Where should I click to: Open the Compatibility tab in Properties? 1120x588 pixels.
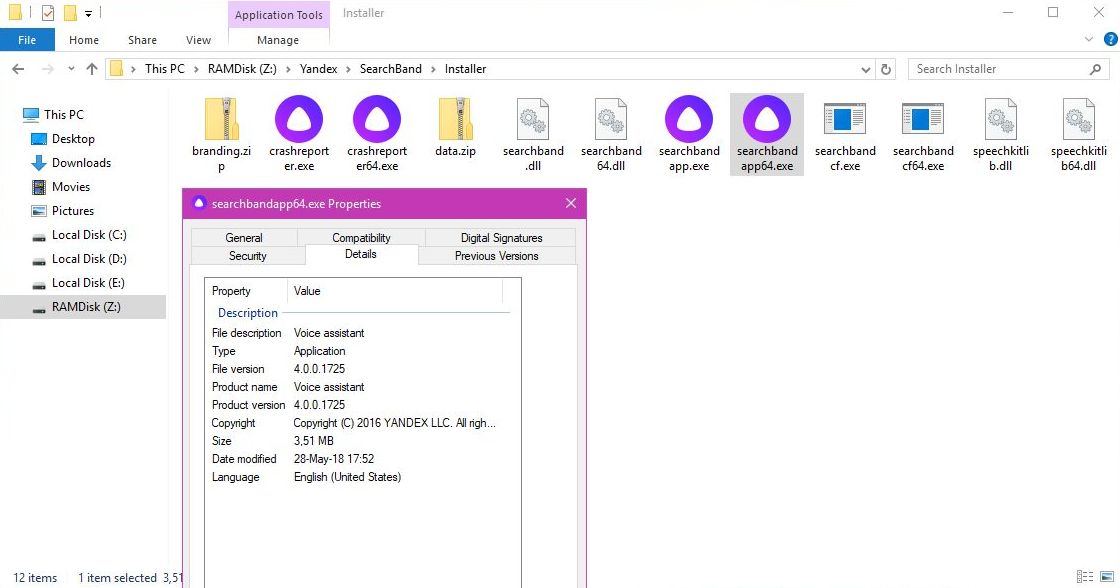coord(361,237)
